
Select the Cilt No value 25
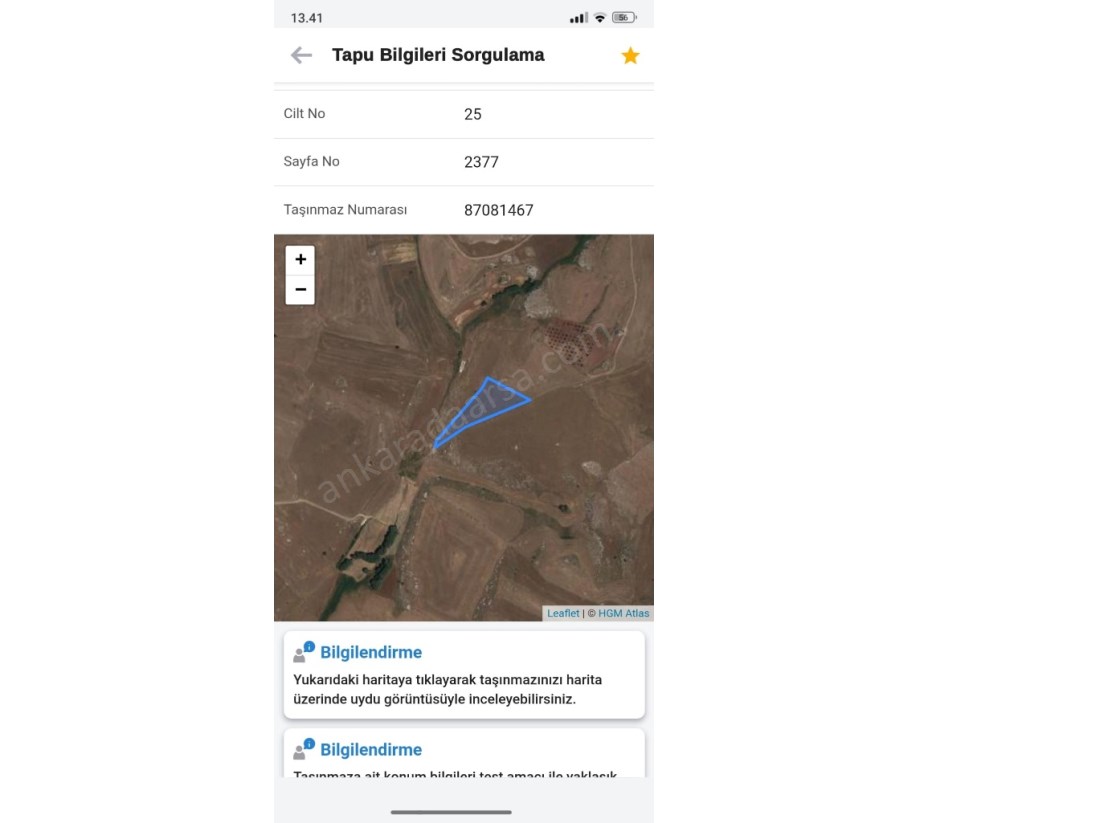coord(473,114)
